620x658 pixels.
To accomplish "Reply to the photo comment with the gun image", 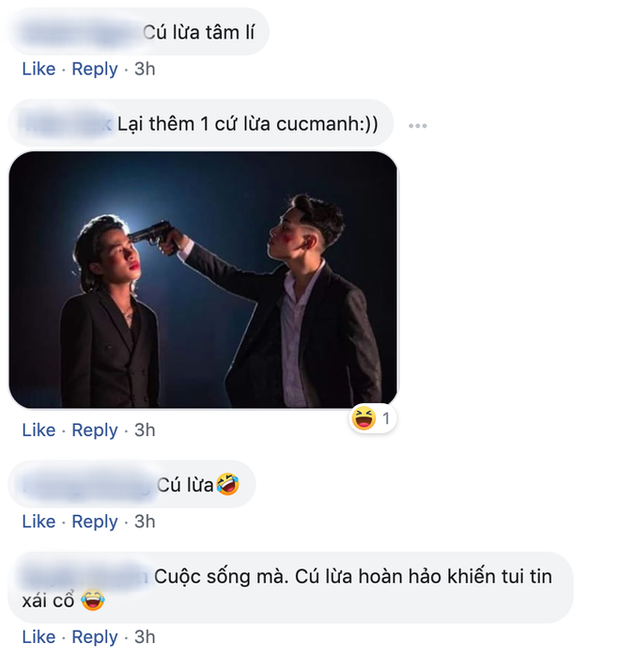I will pos(95,430).
